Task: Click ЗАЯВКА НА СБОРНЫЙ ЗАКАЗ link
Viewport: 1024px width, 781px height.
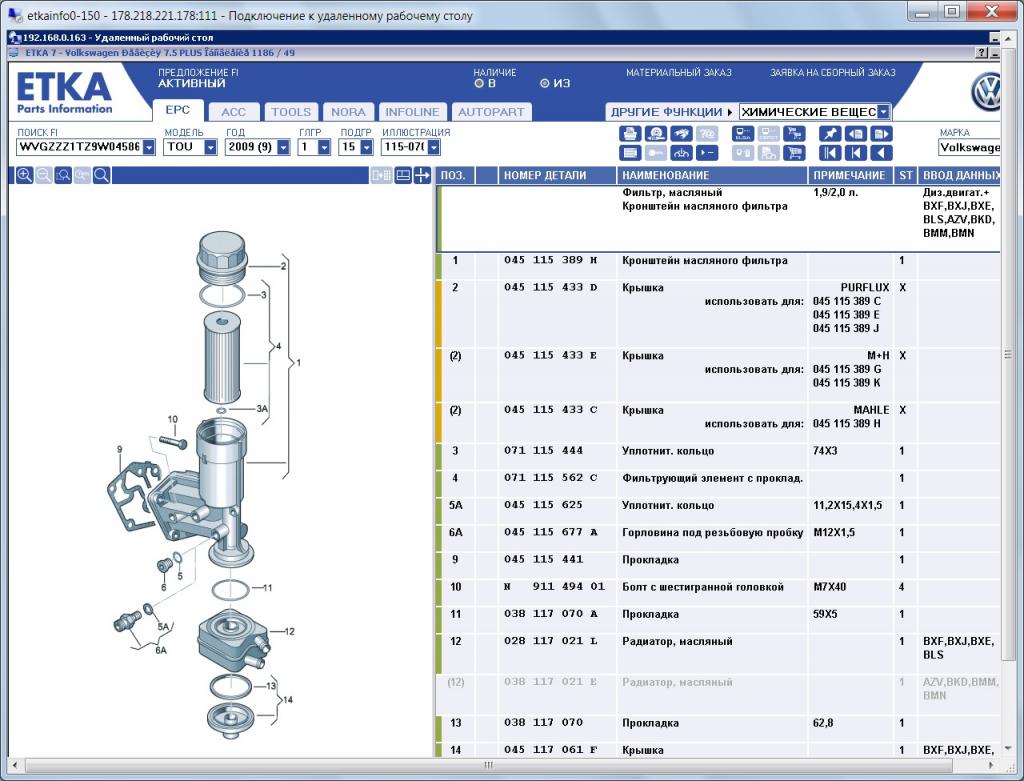Action: (x=833, y=72)
